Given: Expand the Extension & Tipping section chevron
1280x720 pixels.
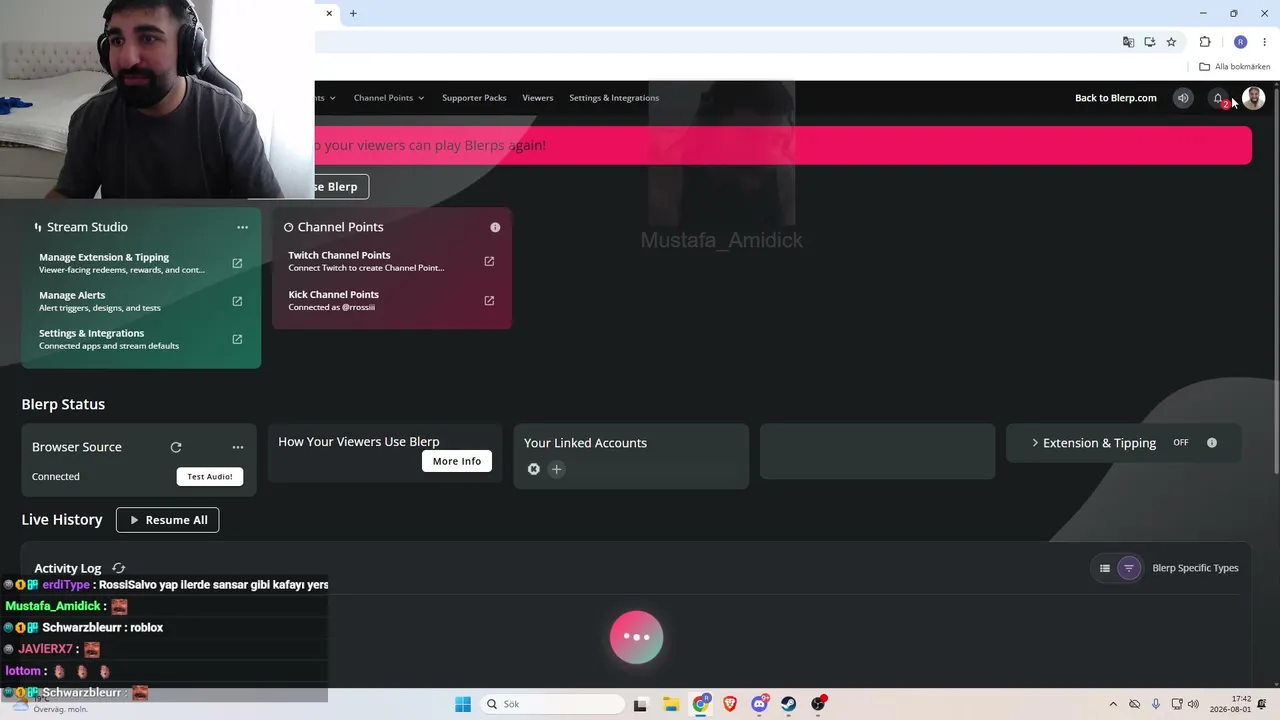Looking at the screenshot, I should coord(1035,443).
